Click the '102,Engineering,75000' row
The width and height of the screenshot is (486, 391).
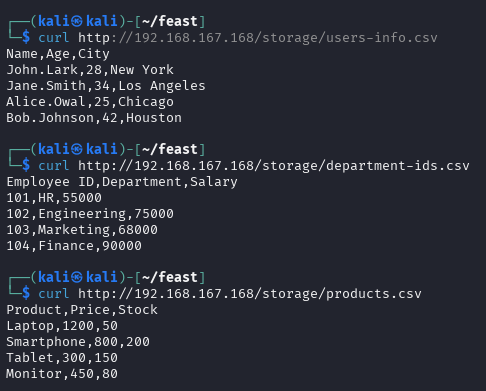coord(90,214)
